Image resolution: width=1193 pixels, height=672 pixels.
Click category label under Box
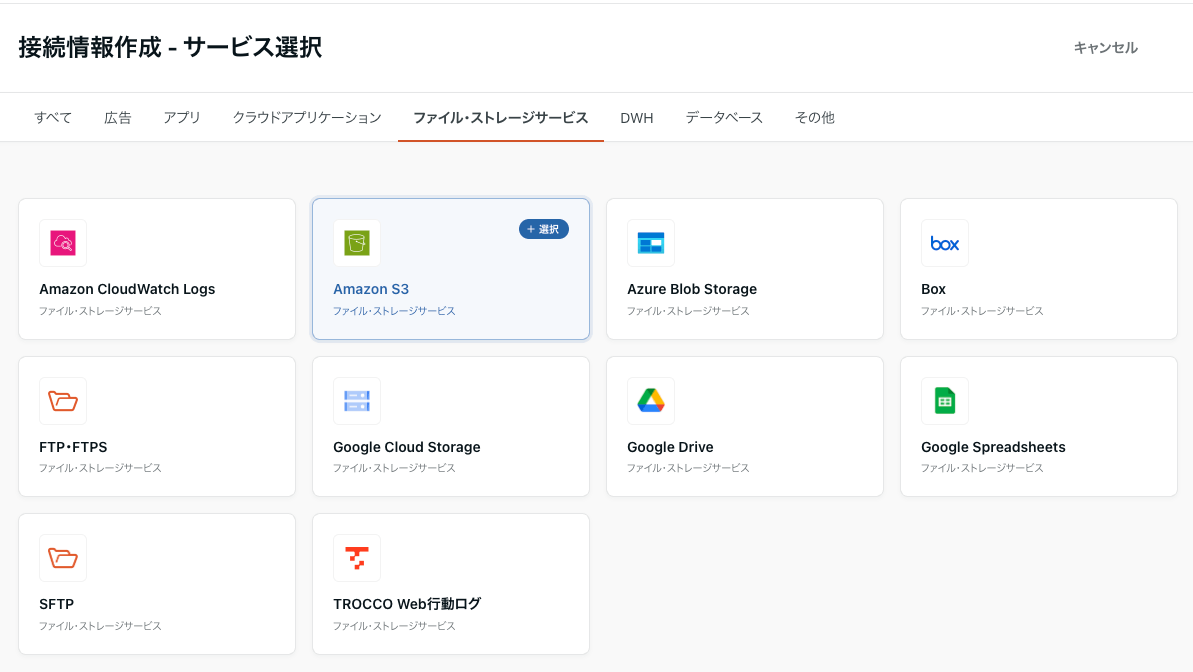pos(982,311)
